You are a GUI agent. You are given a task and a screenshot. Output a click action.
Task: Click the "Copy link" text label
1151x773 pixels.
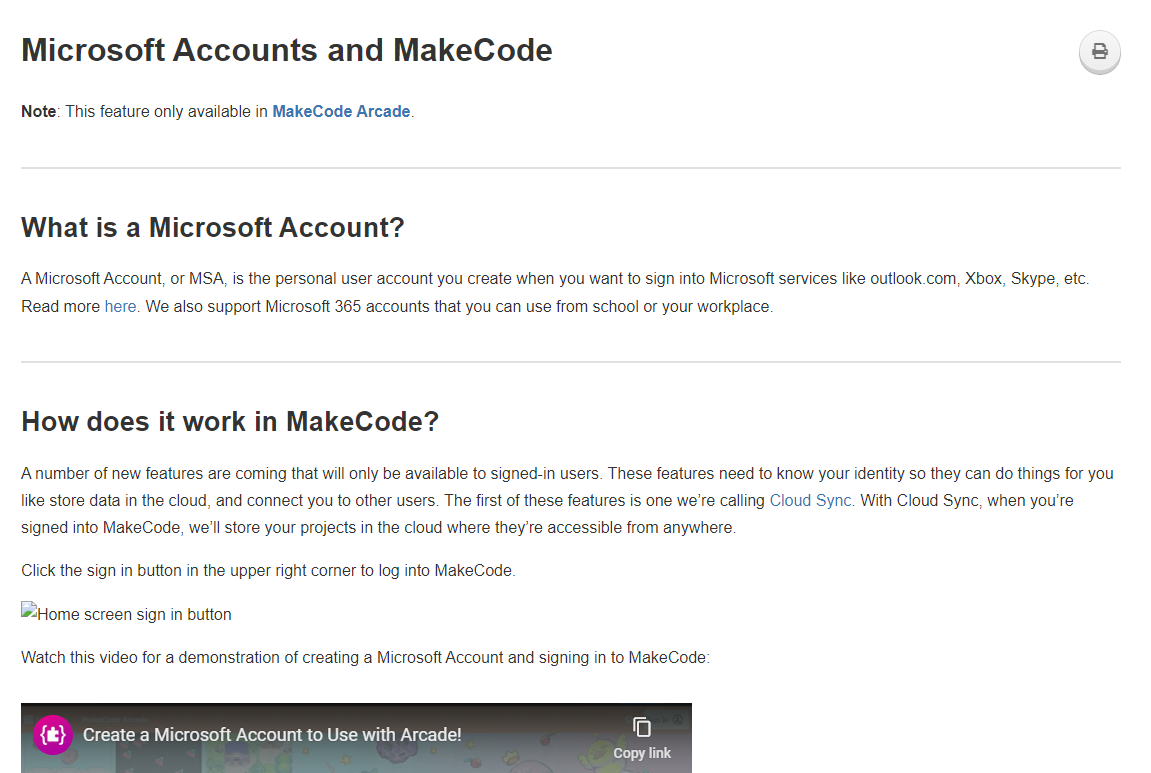[641, 753]
